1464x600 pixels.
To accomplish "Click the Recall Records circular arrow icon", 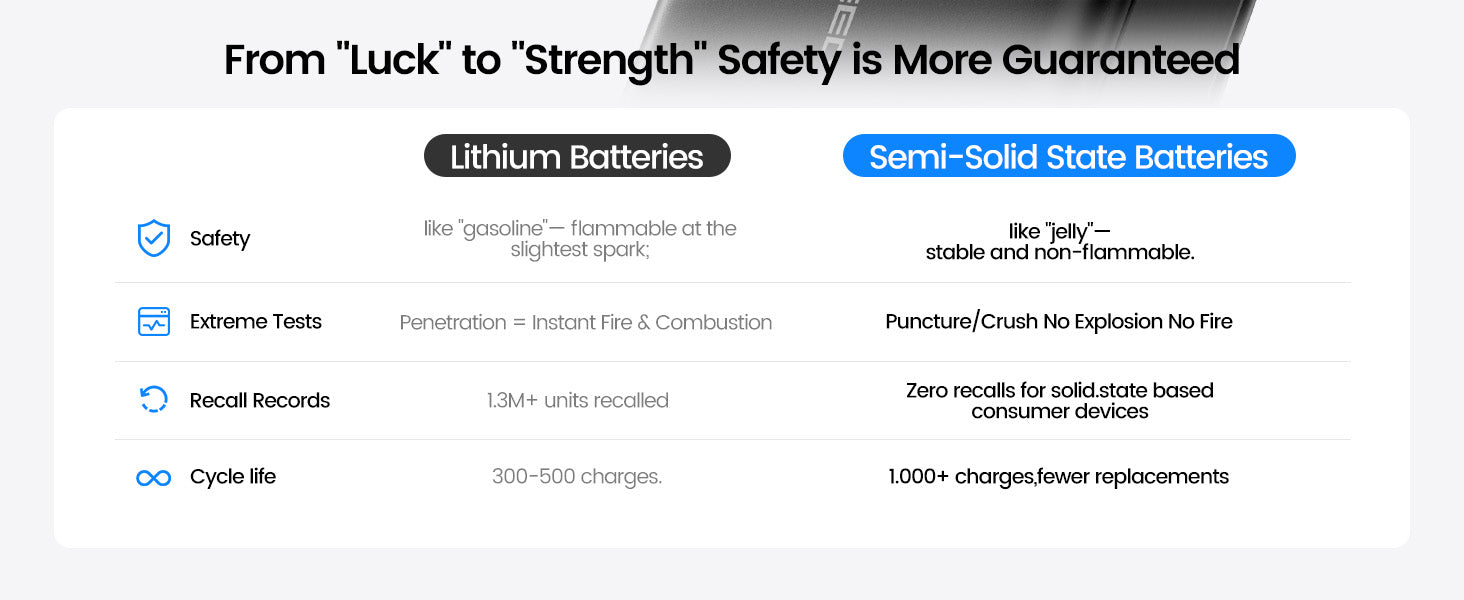I will point(153,400).
